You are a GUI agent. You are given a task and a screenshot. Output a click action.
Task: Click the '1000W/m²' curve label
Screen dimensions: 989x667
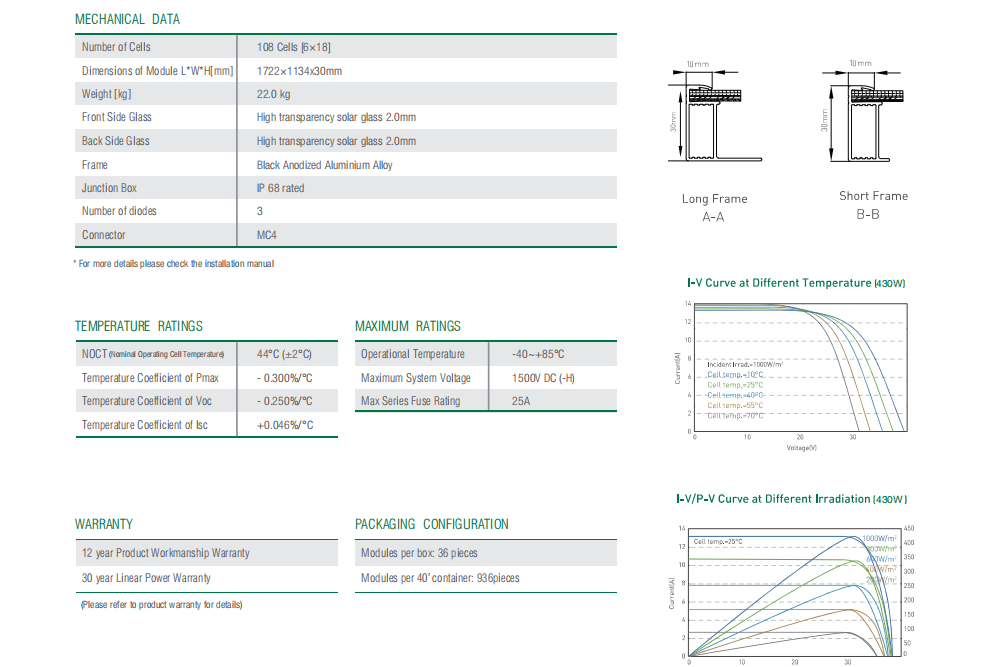pos(879,539)
